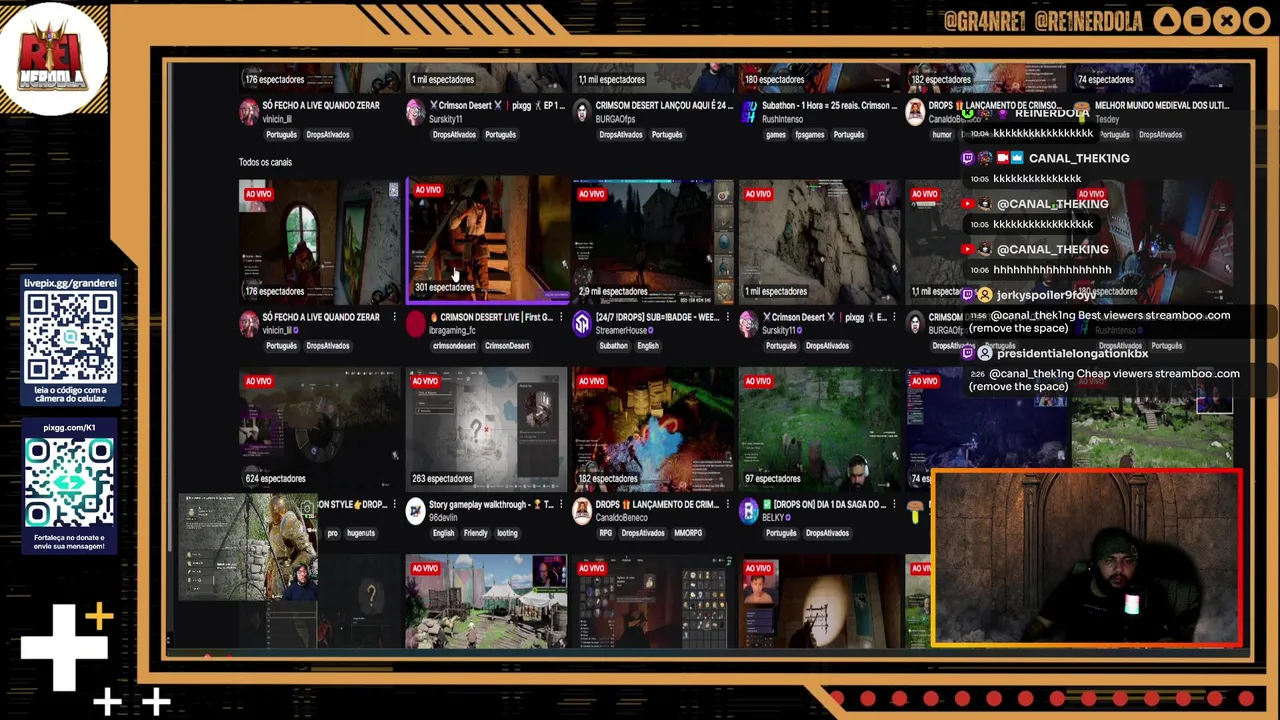Click the streamer webcam overlay

1087,560
